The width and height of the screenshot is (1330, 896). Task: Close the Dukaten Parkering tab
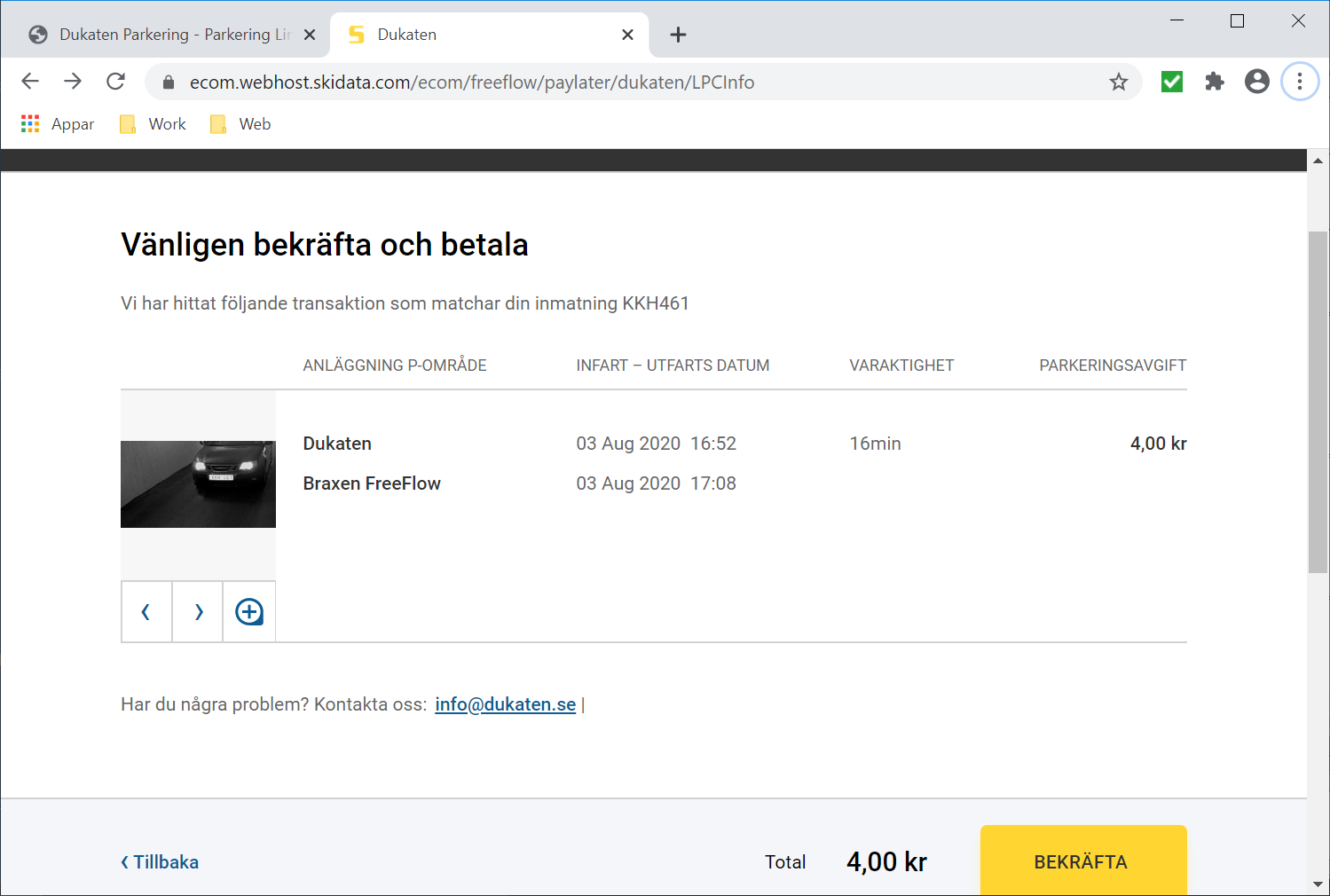[x=310, y=35]
